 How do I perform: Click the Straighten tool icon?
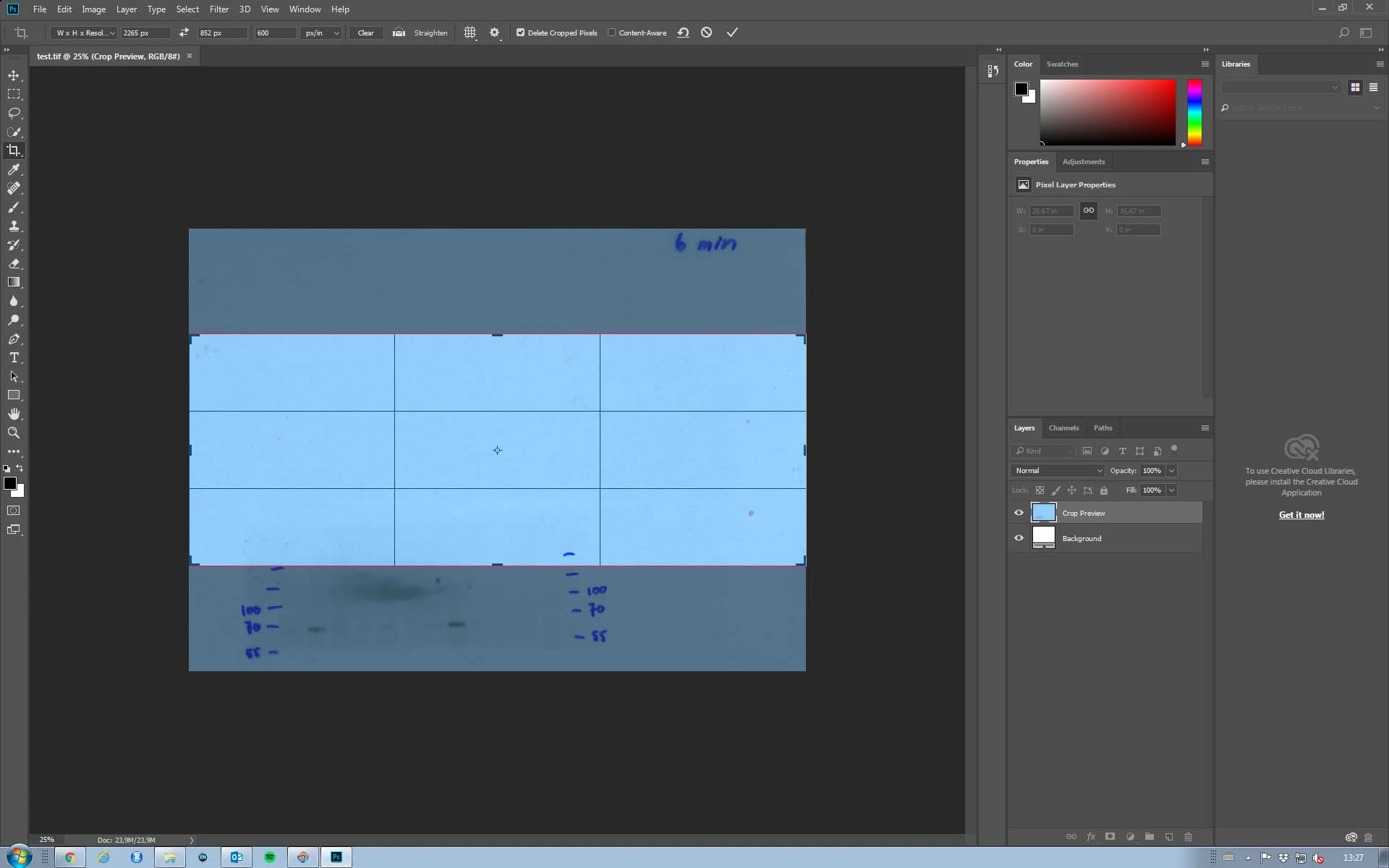pos(399,33)
